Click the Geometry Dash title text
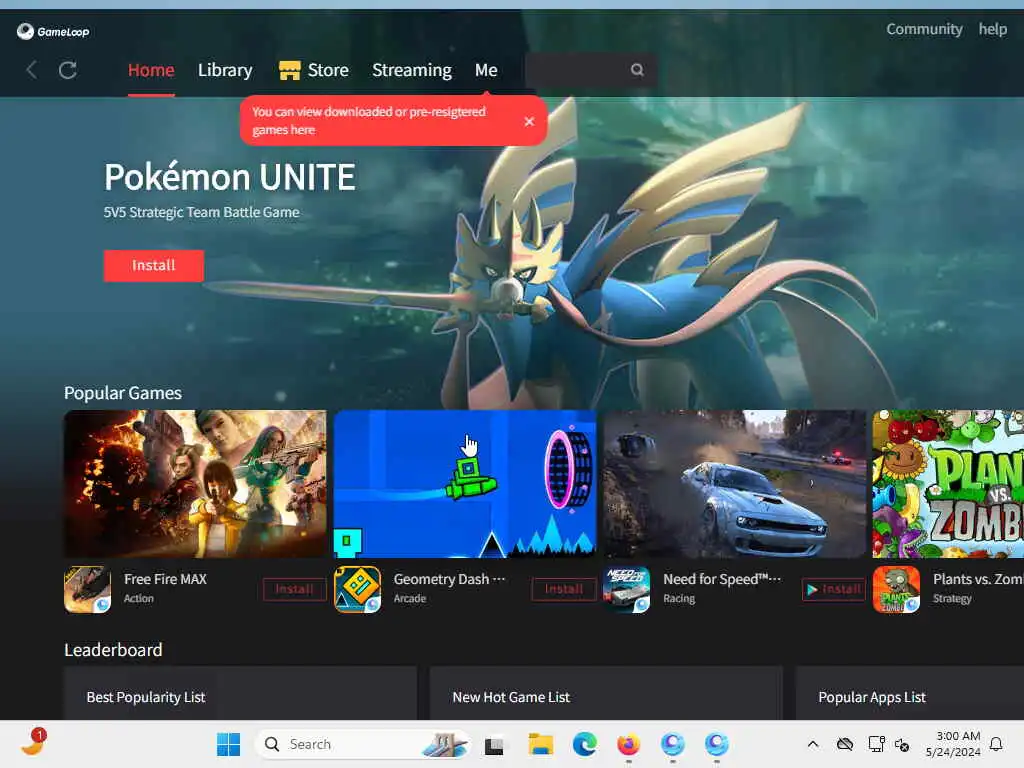 pyautogui.click(x=449, y=579)
